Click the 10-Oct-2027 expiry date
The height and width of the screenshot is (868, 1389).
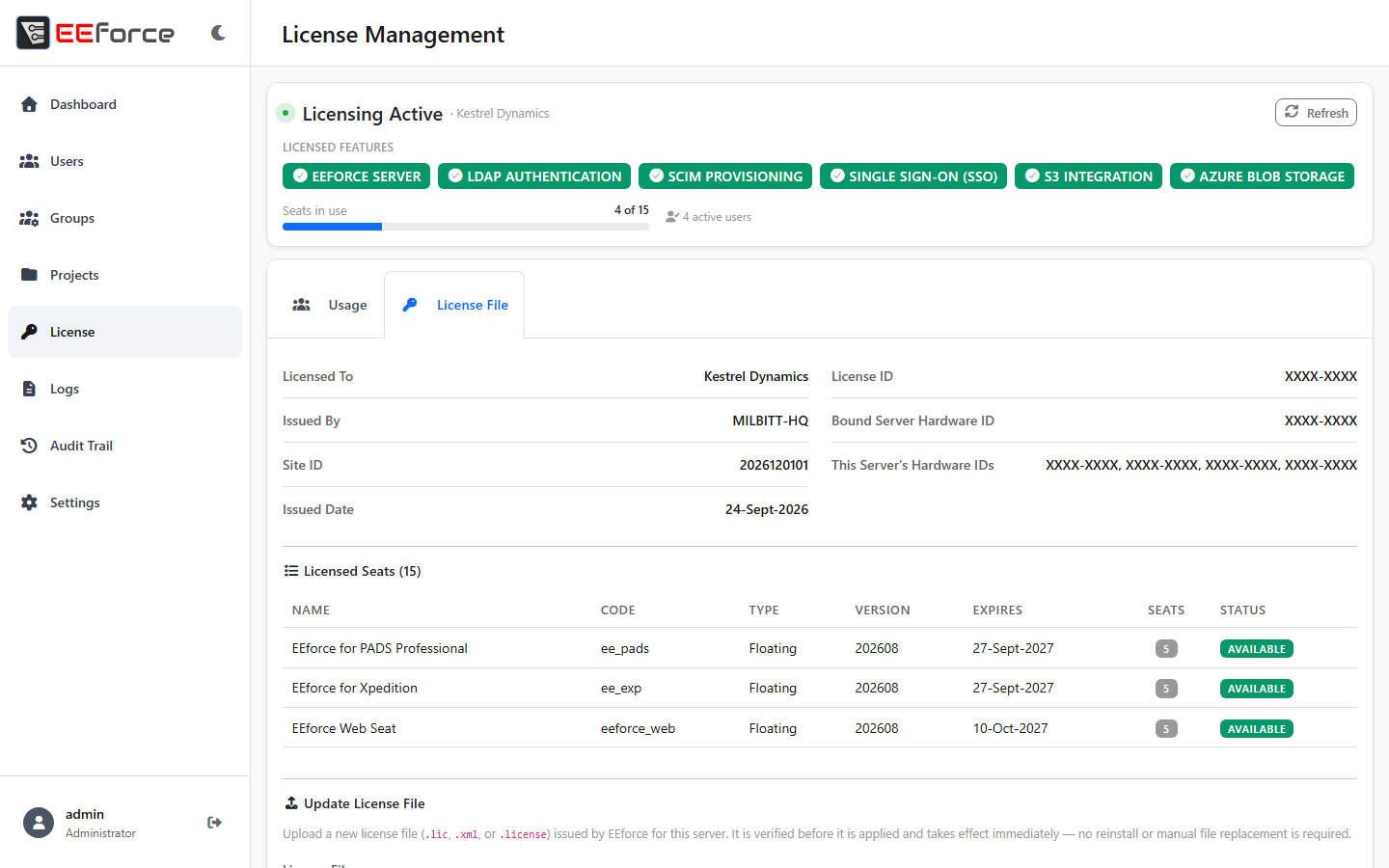[x=1010, y=728]
